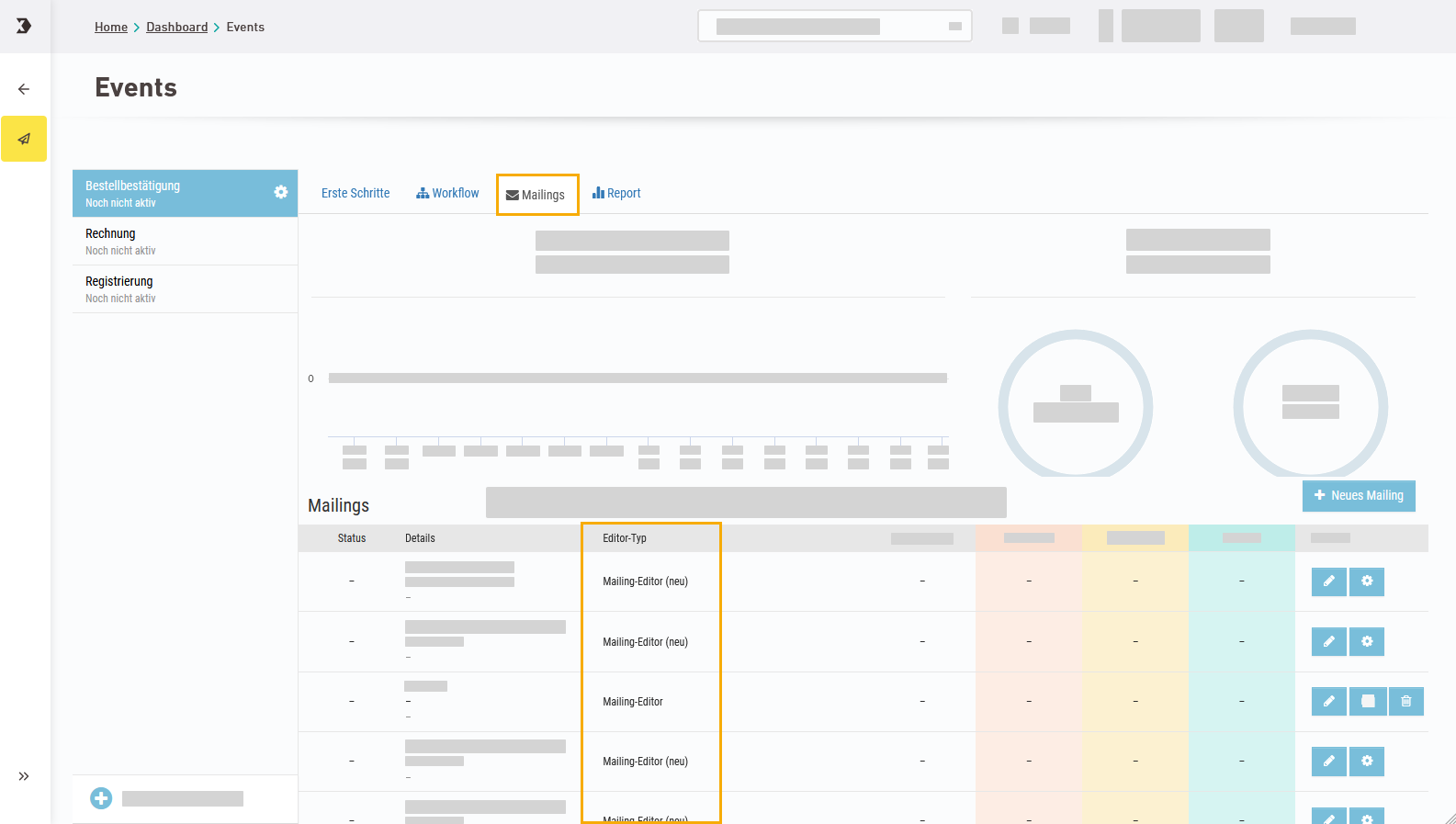Click the pencil icon in the fourth mailing row
The image size is (1456, 824).
click(x=1328, y=762)
